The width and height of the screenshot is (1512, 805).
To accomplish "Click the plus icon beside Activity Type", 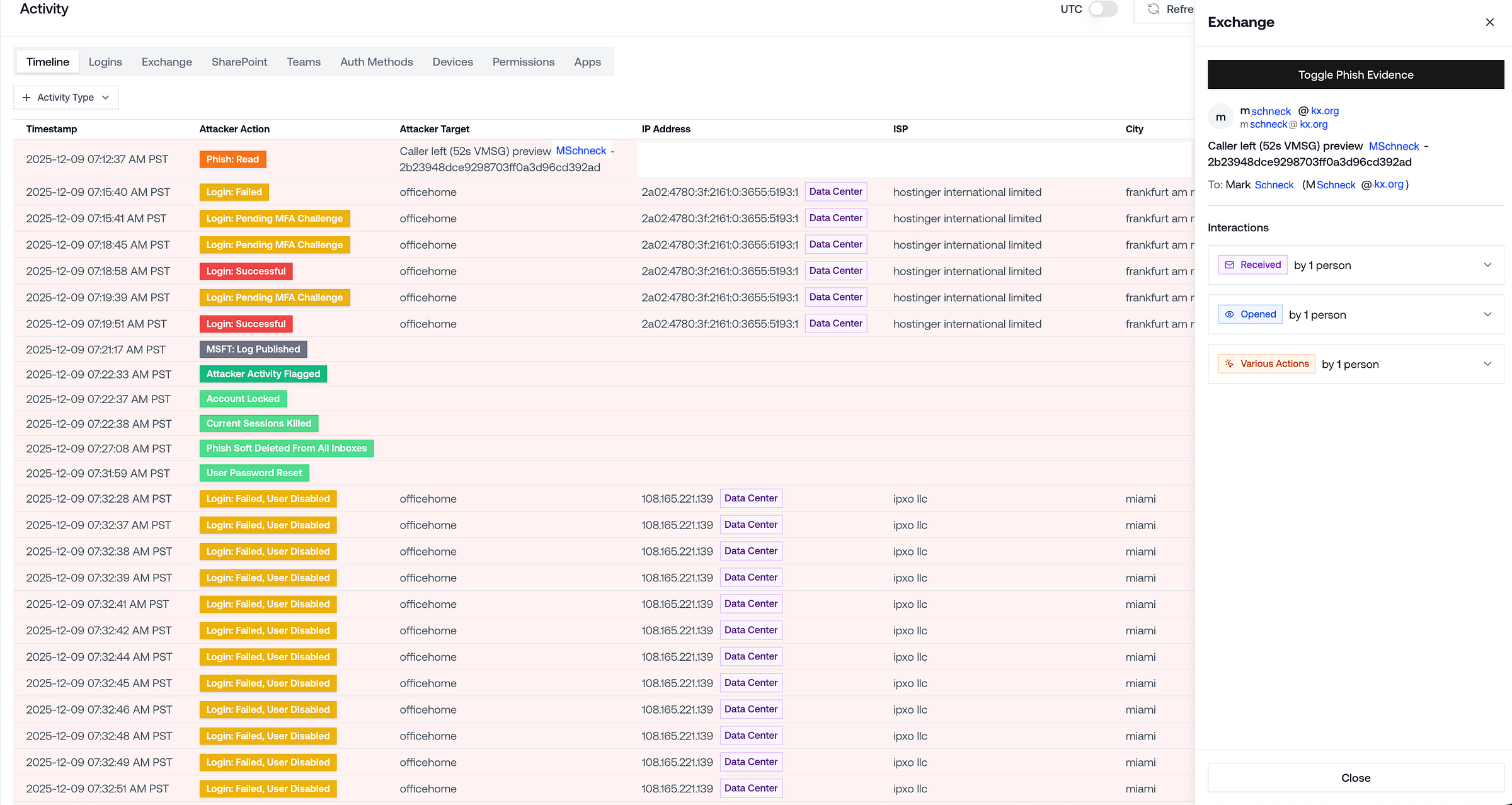I will [26, 98].
